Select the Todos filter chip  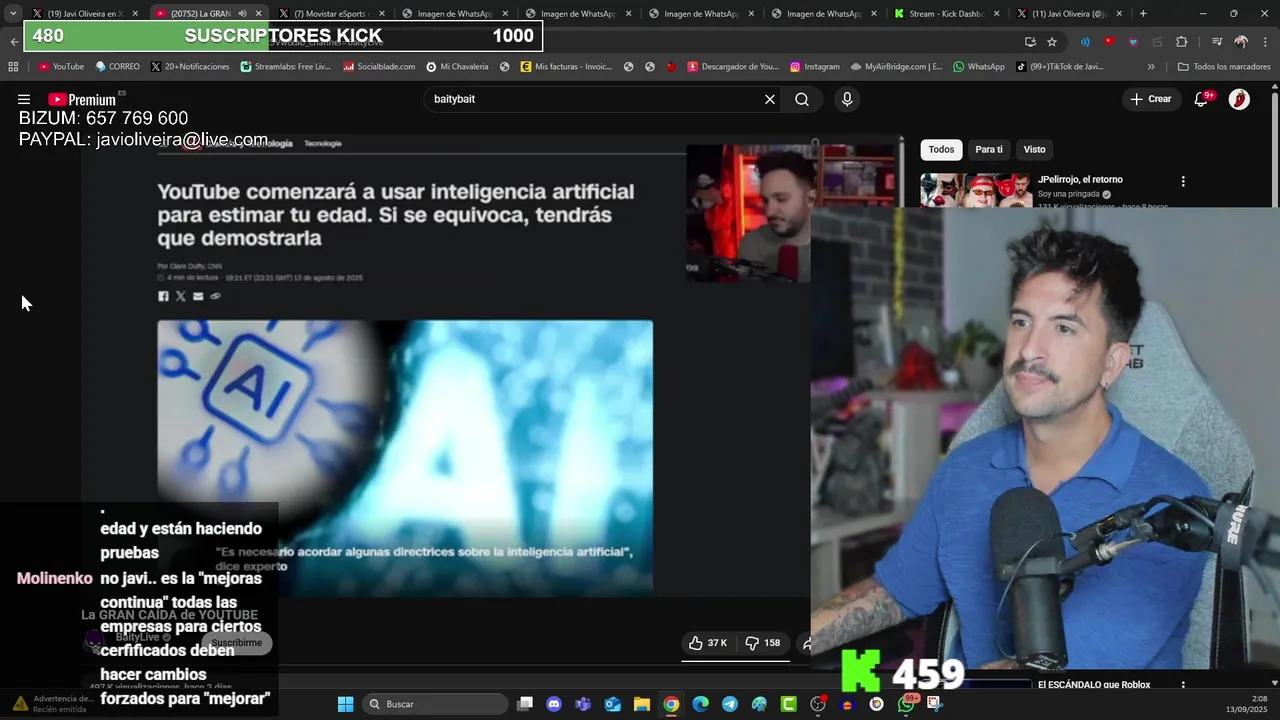941,149
